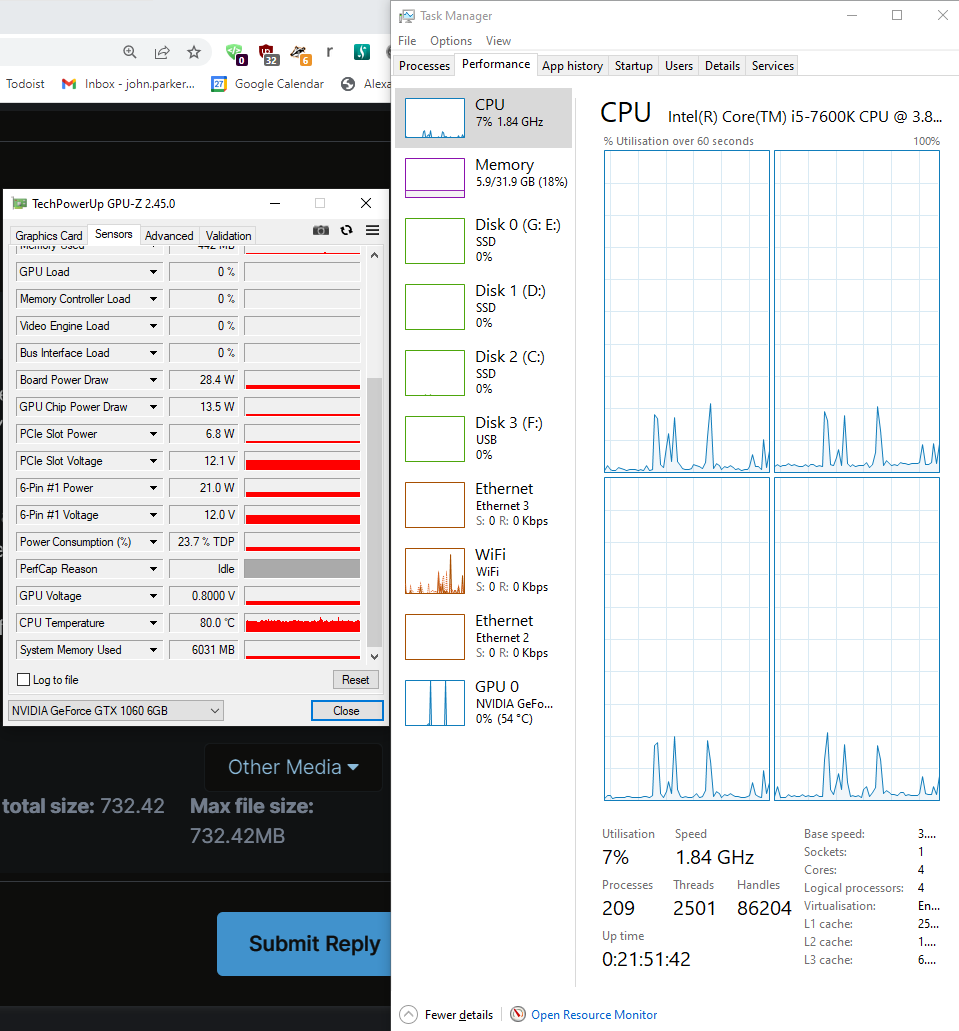Select Disk 0 (G: E:) item
959x1031 pixels.
pos(483,241)
